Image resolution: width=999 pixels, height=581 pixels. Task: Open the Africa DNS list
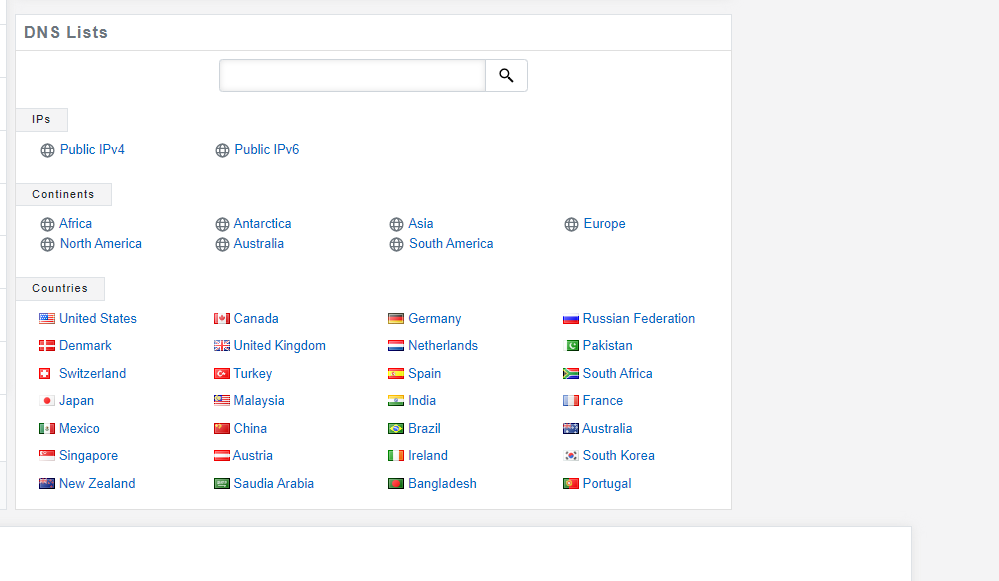pos(76,224)
